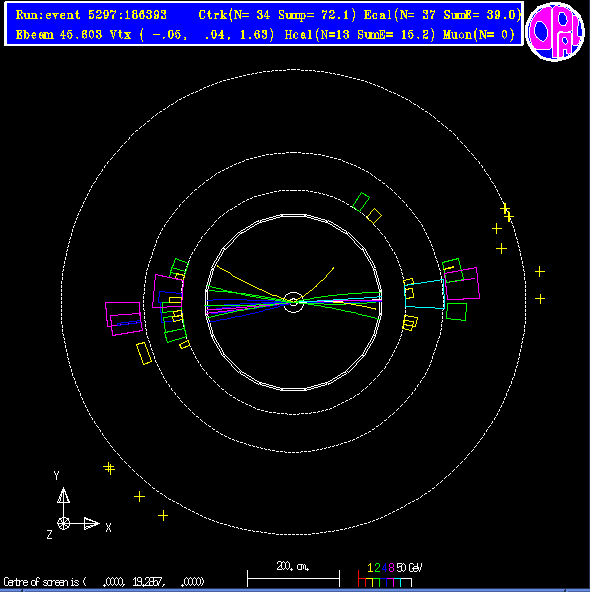The height and width of the screenshot is (592, 590).
Task: Pick the small central vertex circle
Action: [x=293, y=302]
